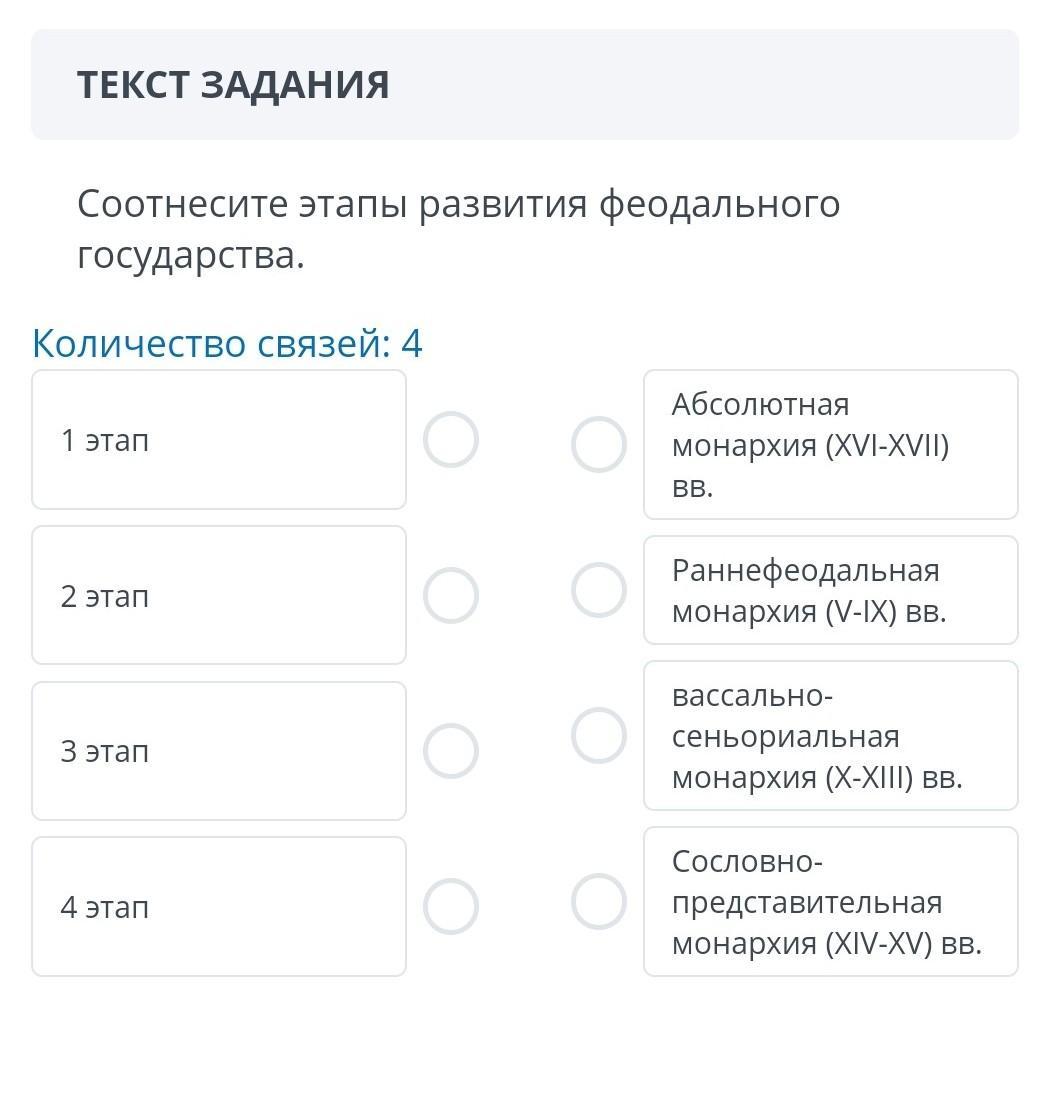Viewport: 1064px width, 1112px height.
Task: Click the '2 этап' box
Action: tap(219, 596)
